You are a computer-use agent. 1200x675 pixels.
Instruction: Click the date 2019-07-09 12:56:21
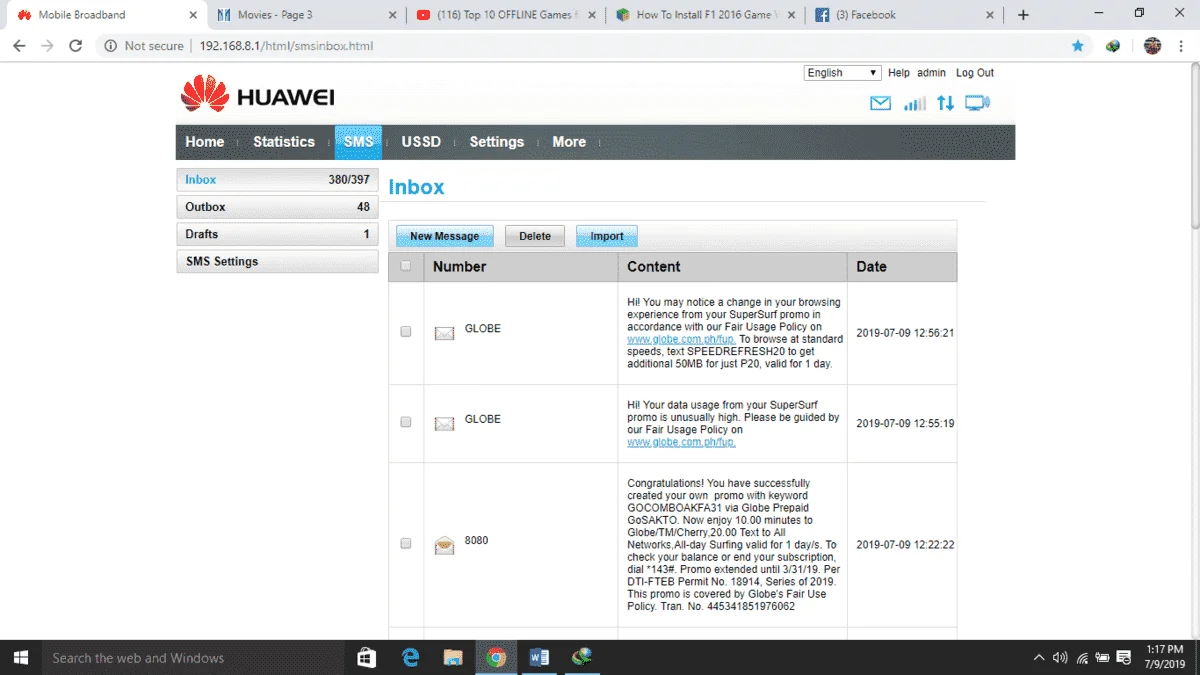pos(905,333)
